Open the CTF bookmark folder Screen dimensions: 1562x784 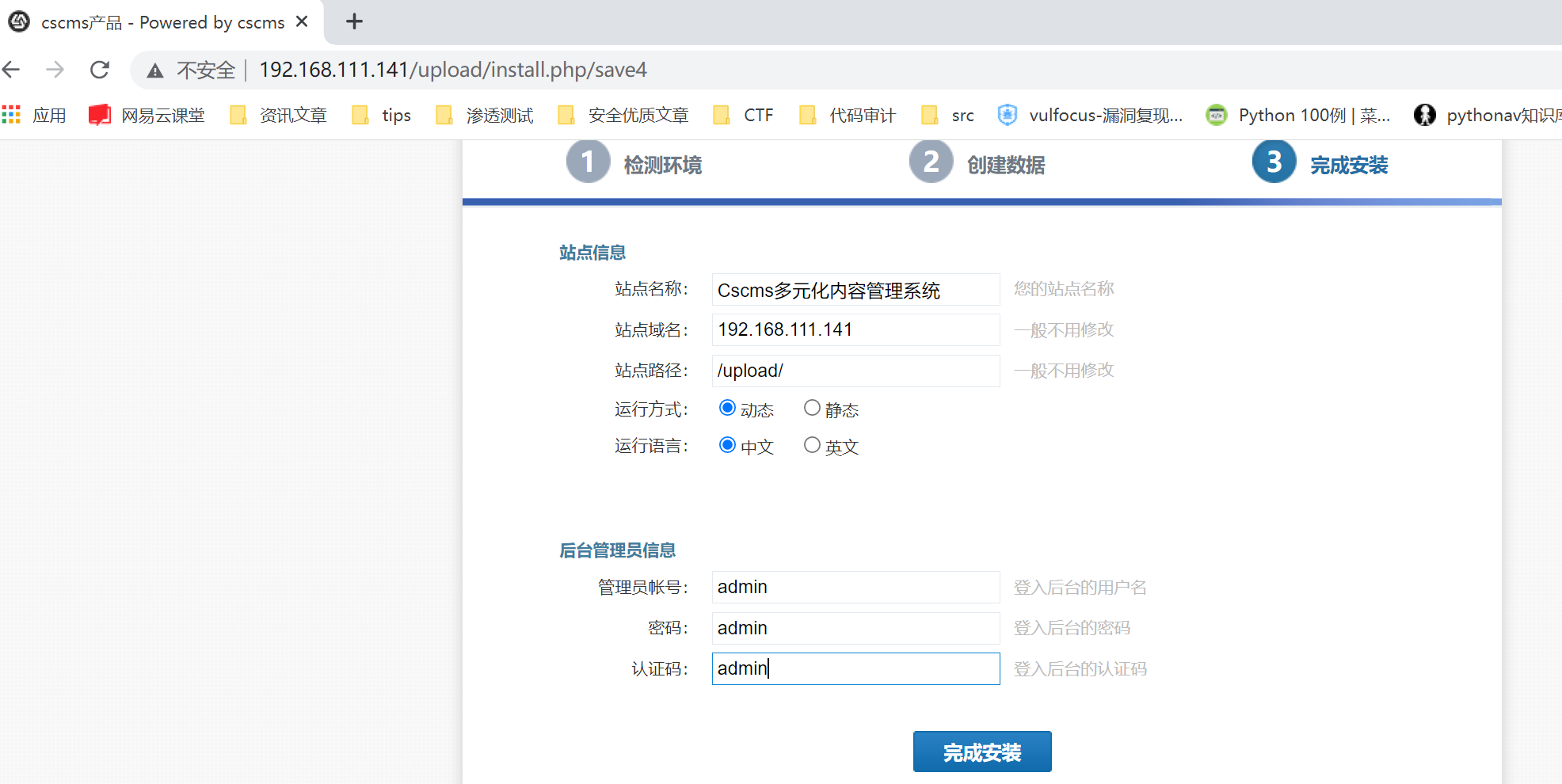pyautogui.click(x=743, y=115)
